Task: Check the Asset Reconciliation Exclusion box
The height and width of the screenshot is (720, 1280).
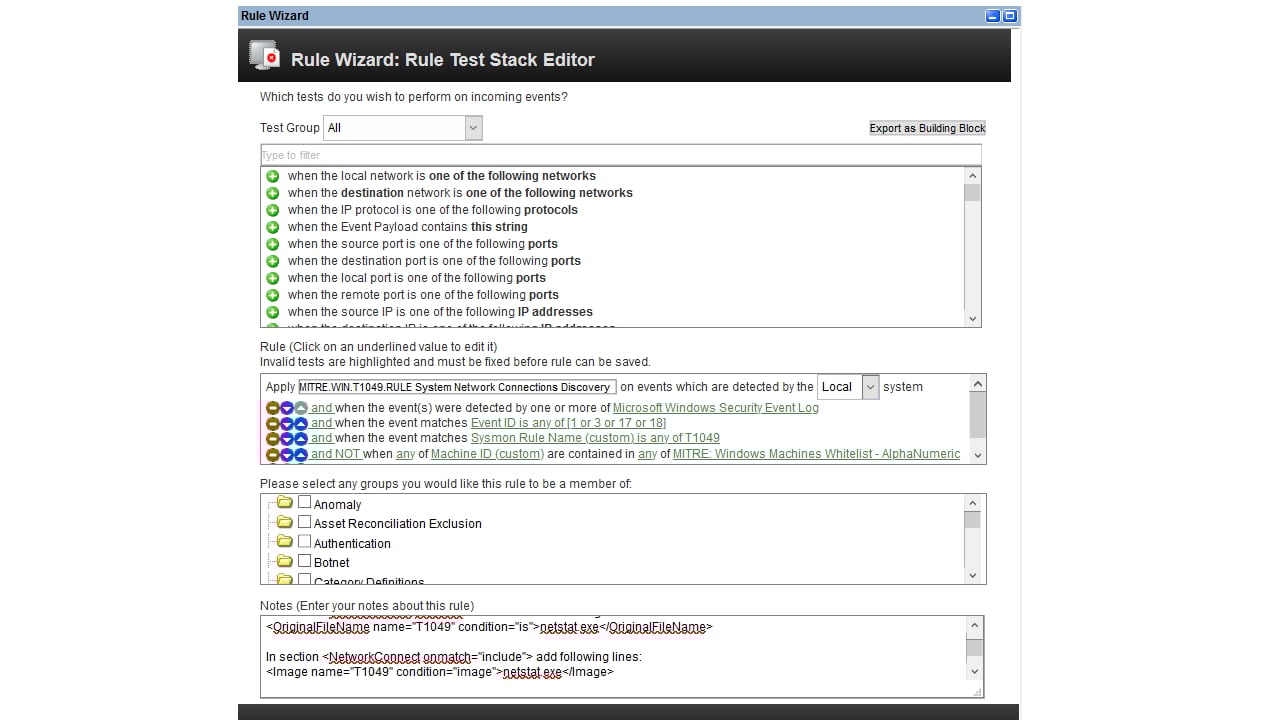Action: [304, 521]
